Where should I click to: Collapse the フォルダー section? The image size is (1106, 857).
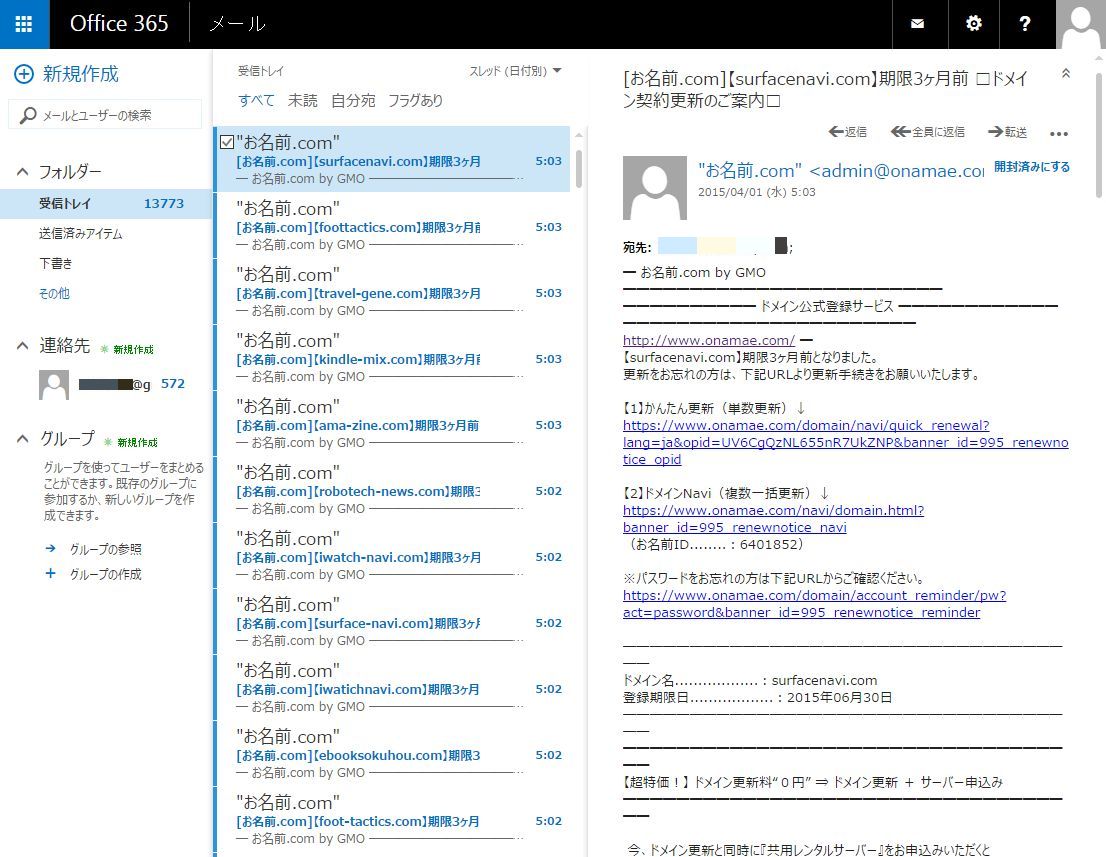pyautogui.click(x=23, y=171)
